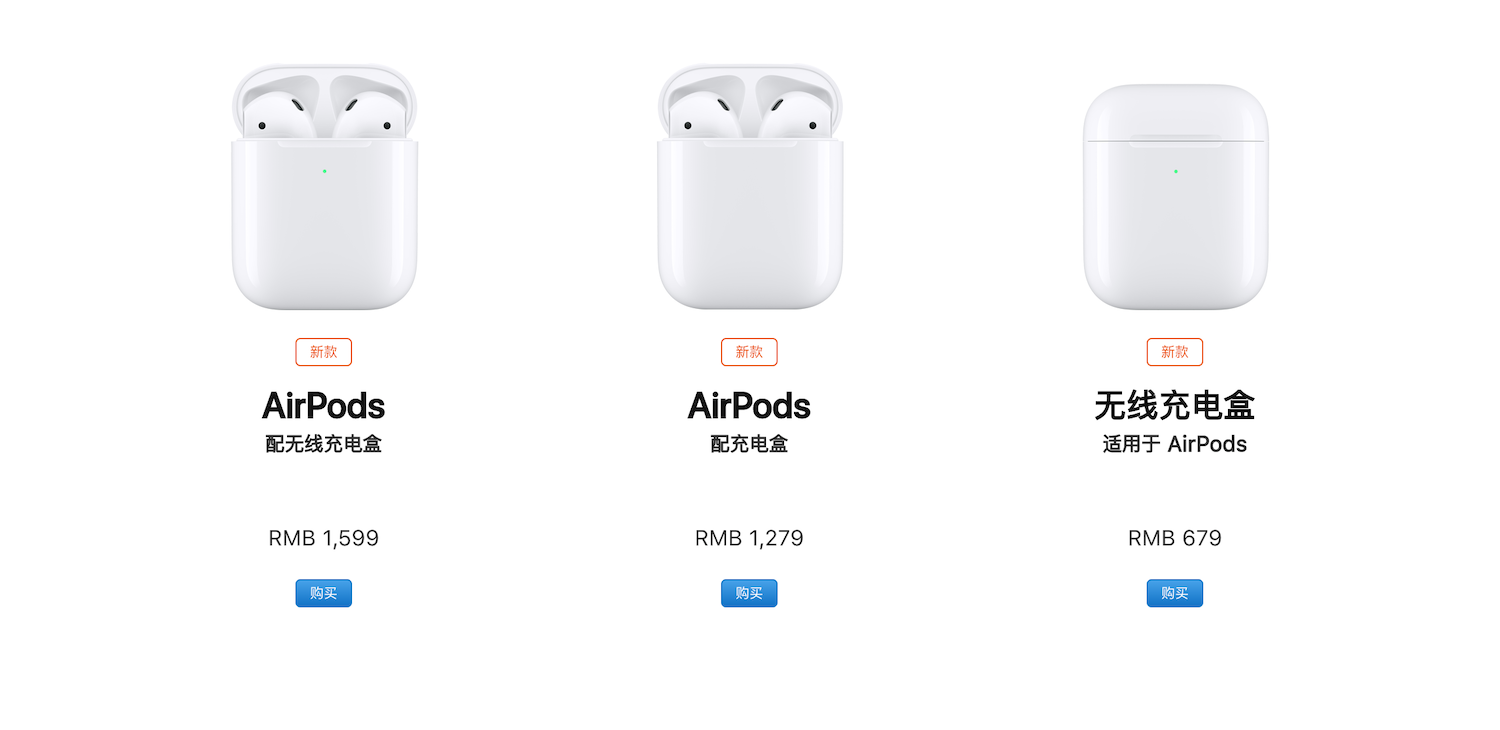This screenshot has height=730, width=1500.
Task: Click the AirPods with wireless charging case image
Action: tap(324, 187)
